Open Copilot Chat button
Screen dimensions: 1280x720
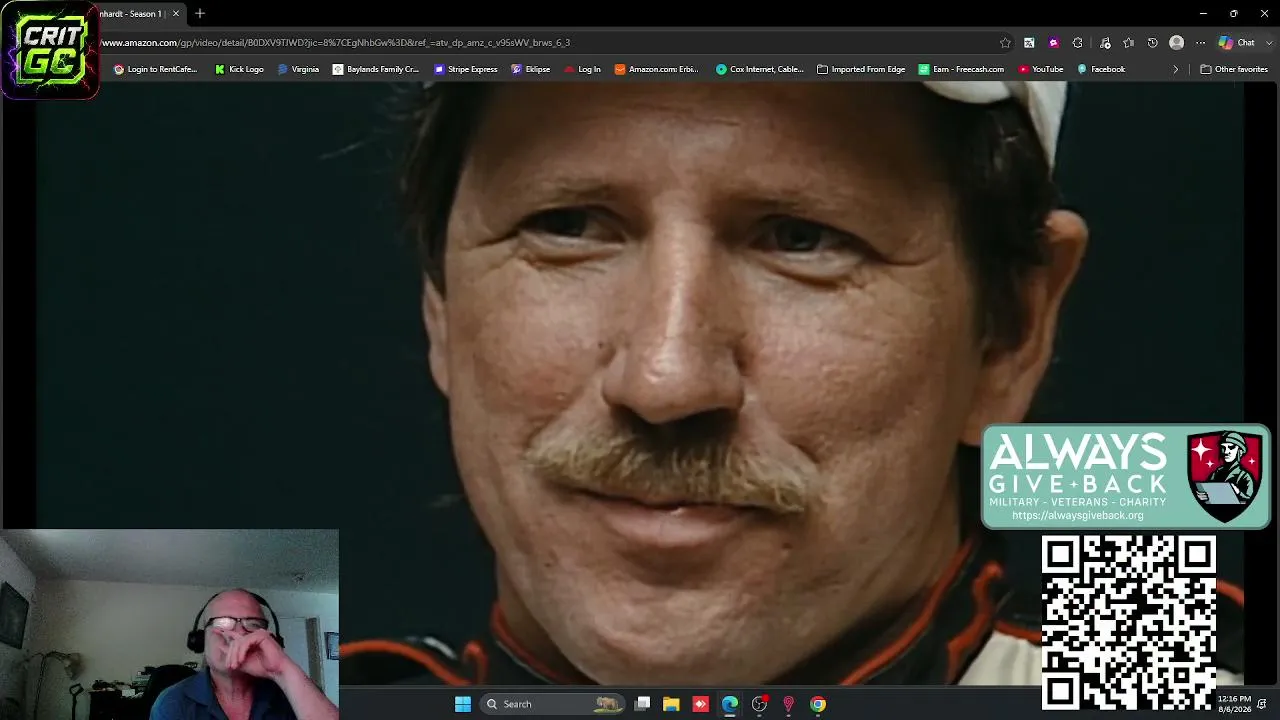[1236, 43]
